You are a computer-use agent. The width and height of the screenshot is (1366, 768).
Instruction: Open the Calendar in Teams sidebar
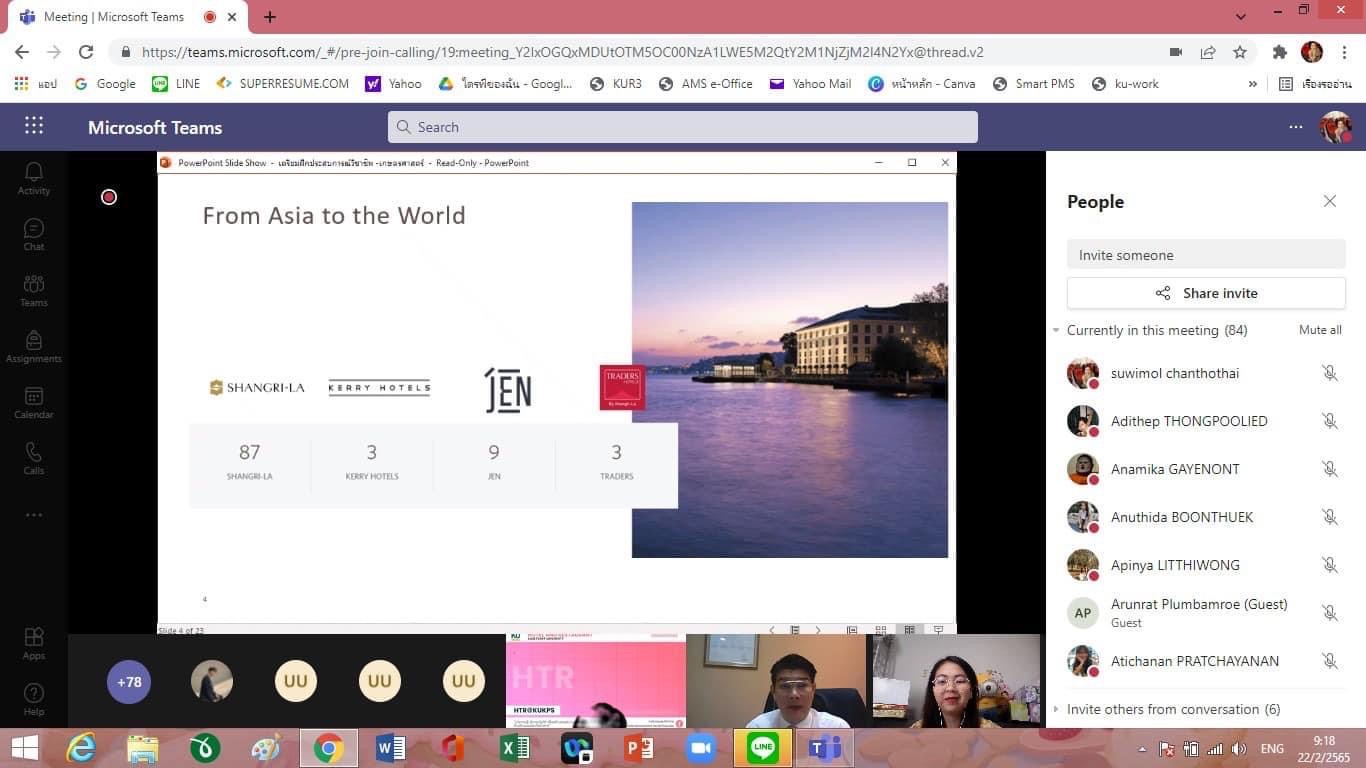[x=33, y=403]
